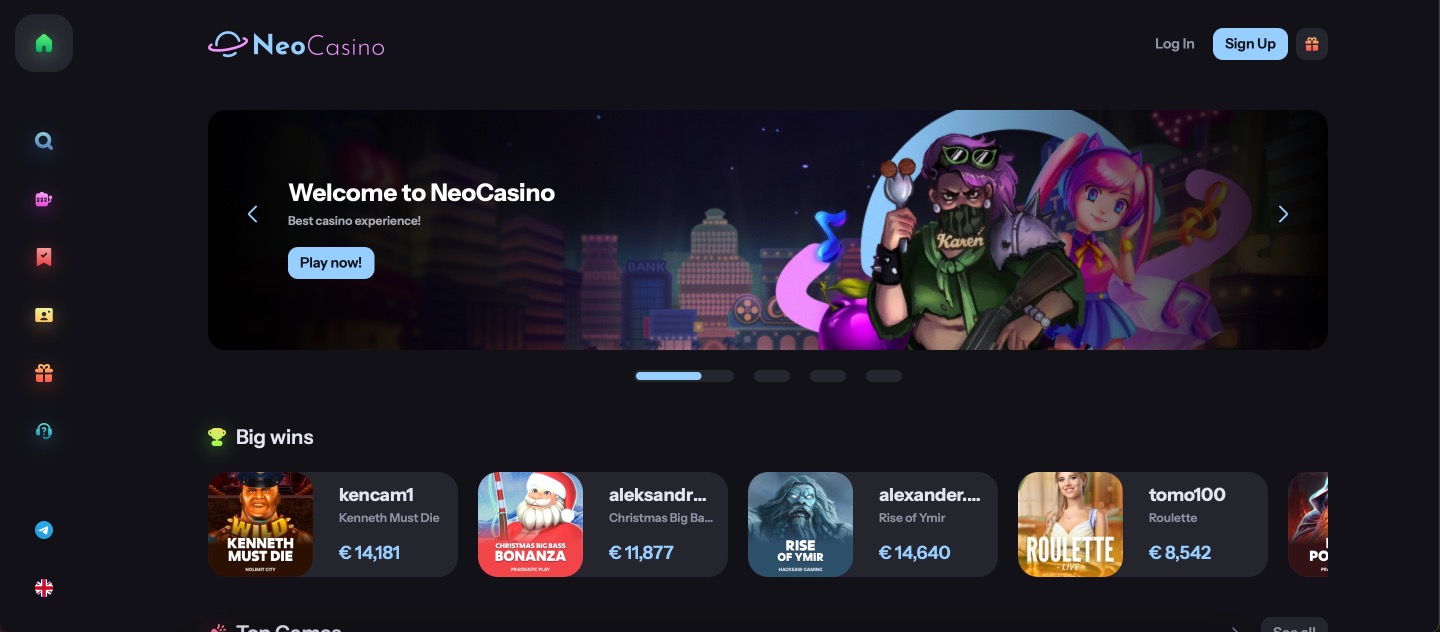Open the pink slot machine icon
This screenshot has width=1440, height=632.
[x=44, y=199]
